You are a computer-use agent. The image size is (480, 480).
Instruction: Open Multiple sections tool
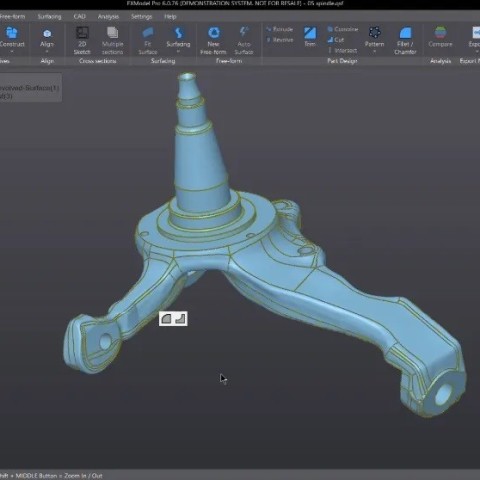tap(112, 40)
